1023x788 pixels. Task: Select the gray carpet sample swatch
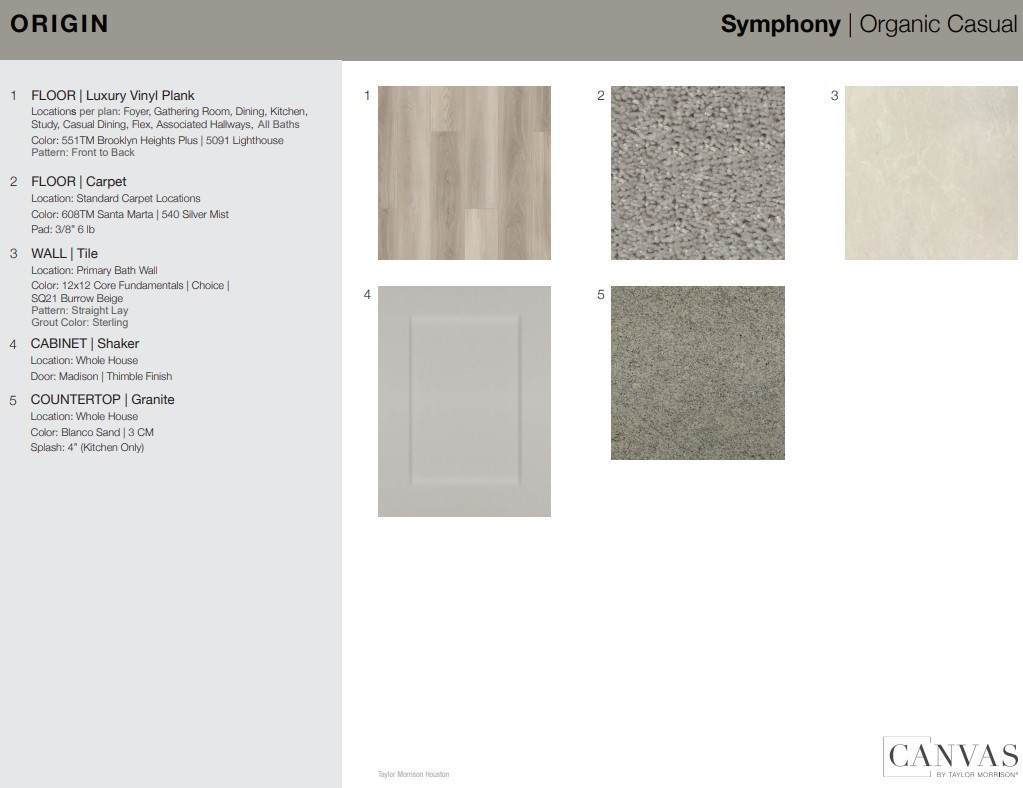697,173
